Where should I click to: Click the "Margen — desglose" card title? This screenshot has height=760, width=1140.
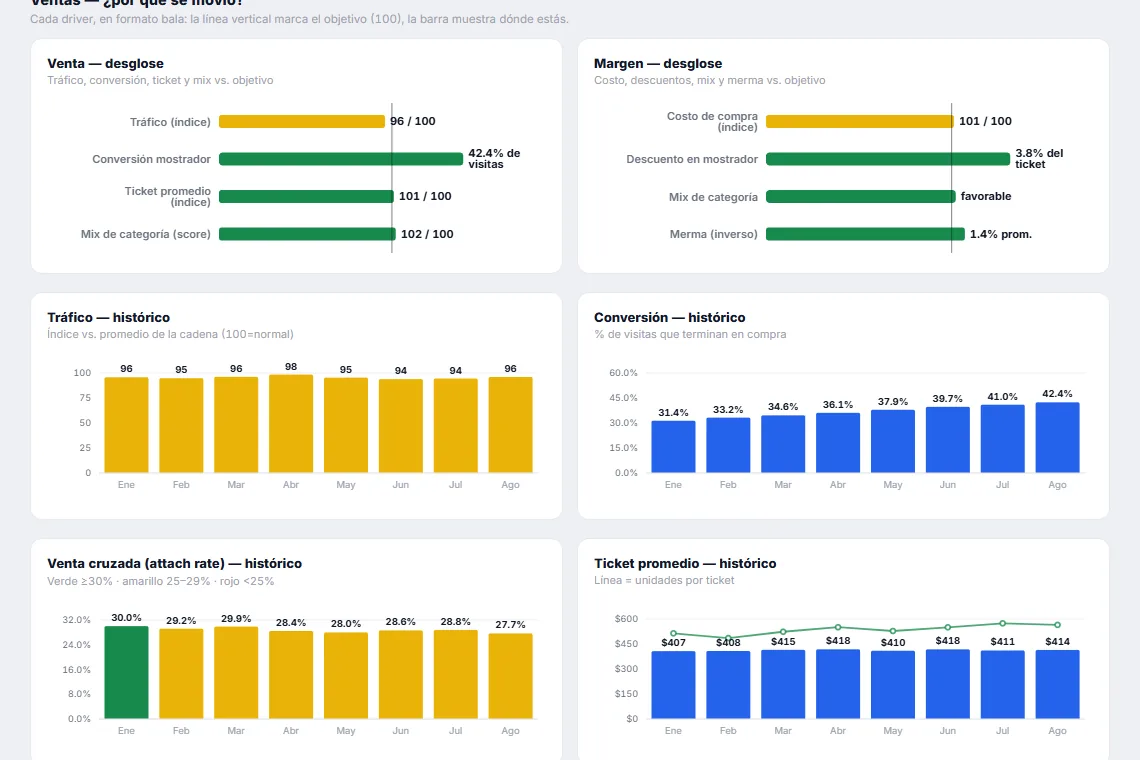coord(658,63)
